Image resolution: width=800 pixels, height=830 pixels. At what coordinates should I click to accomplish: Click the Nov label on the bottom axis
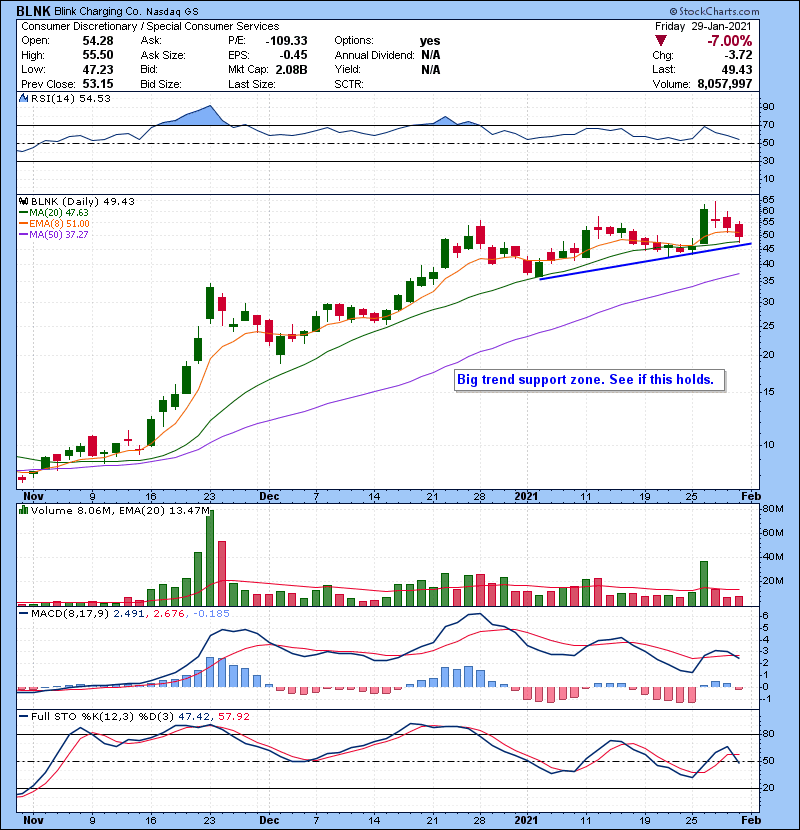(33, 820)
